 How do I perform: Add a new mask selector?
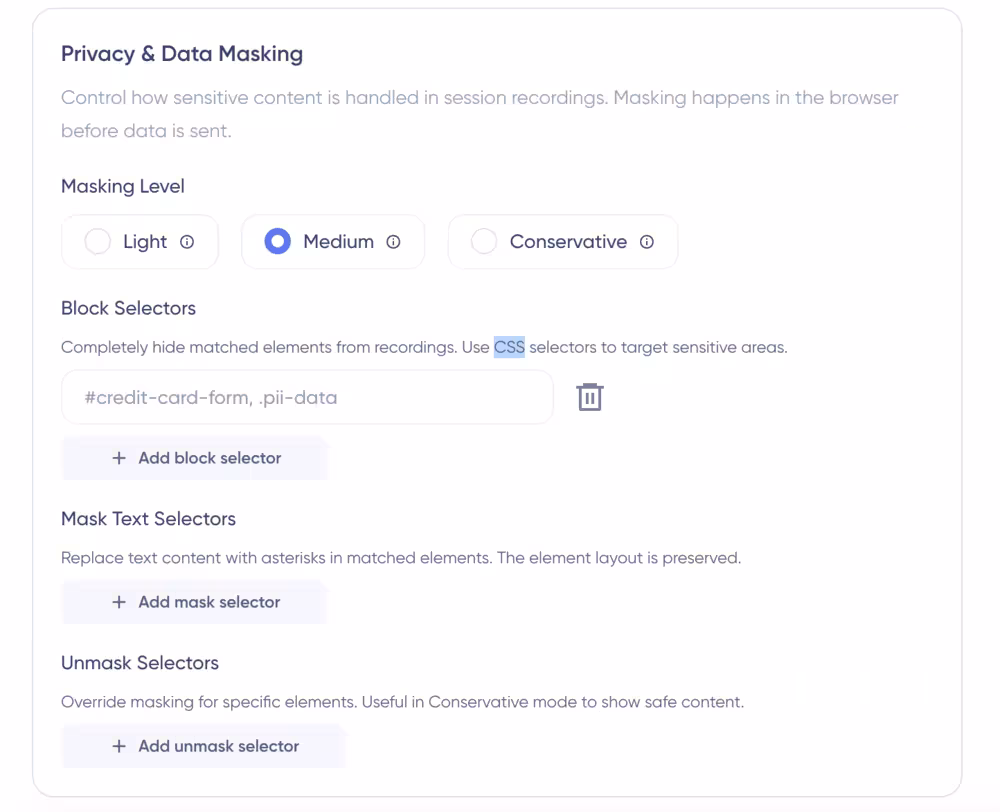[x=195, y=602]
